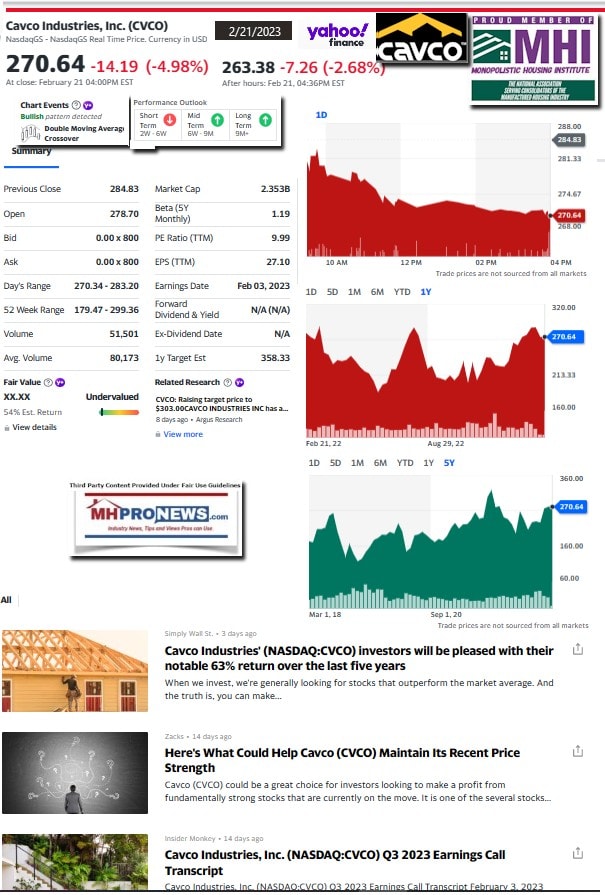Click the red 270.64 intraday price marker

pyautogui.click(x=568, y=215)
